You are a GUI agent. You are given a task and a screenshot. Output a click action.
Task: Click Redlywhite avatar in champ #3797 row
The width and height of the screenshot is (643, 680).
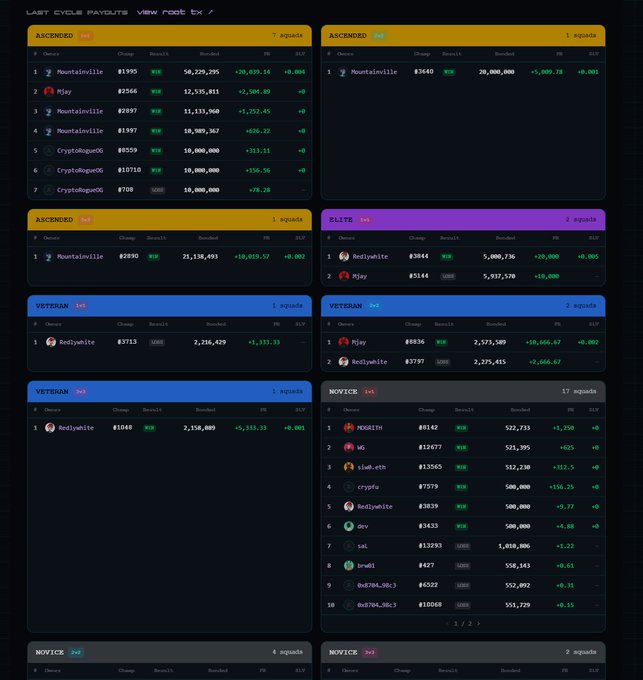tap(343, 362)
